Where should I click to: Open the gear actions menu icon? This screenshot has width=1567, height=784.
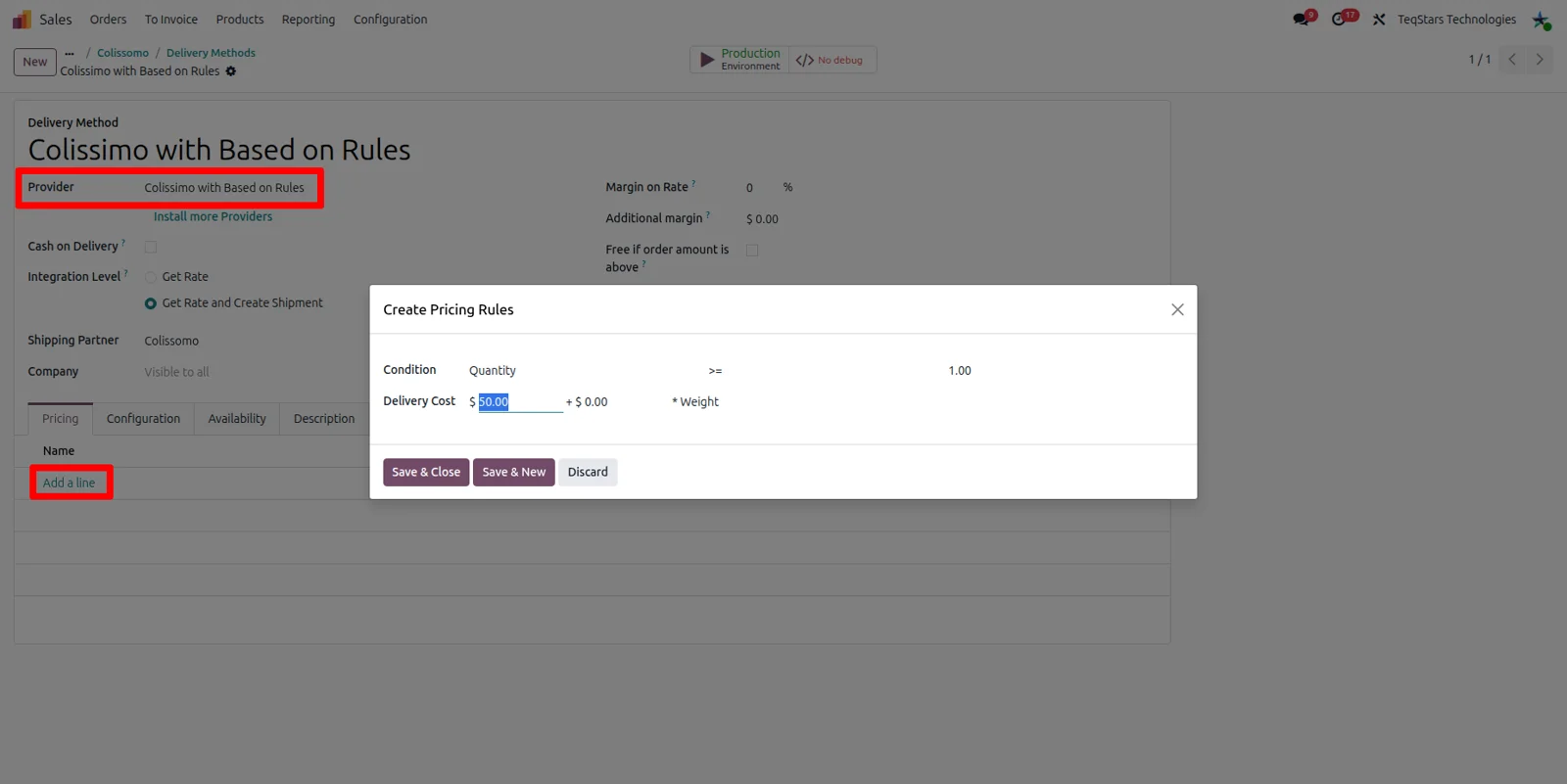coord(231,71)
